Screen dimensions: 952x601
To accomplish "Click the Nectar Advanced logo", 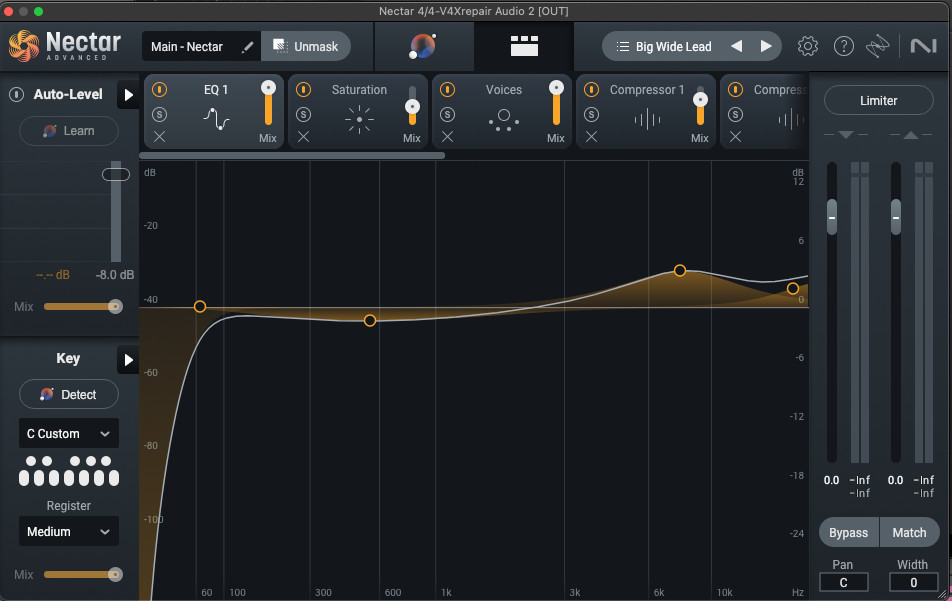I will [x=65, y=46].
